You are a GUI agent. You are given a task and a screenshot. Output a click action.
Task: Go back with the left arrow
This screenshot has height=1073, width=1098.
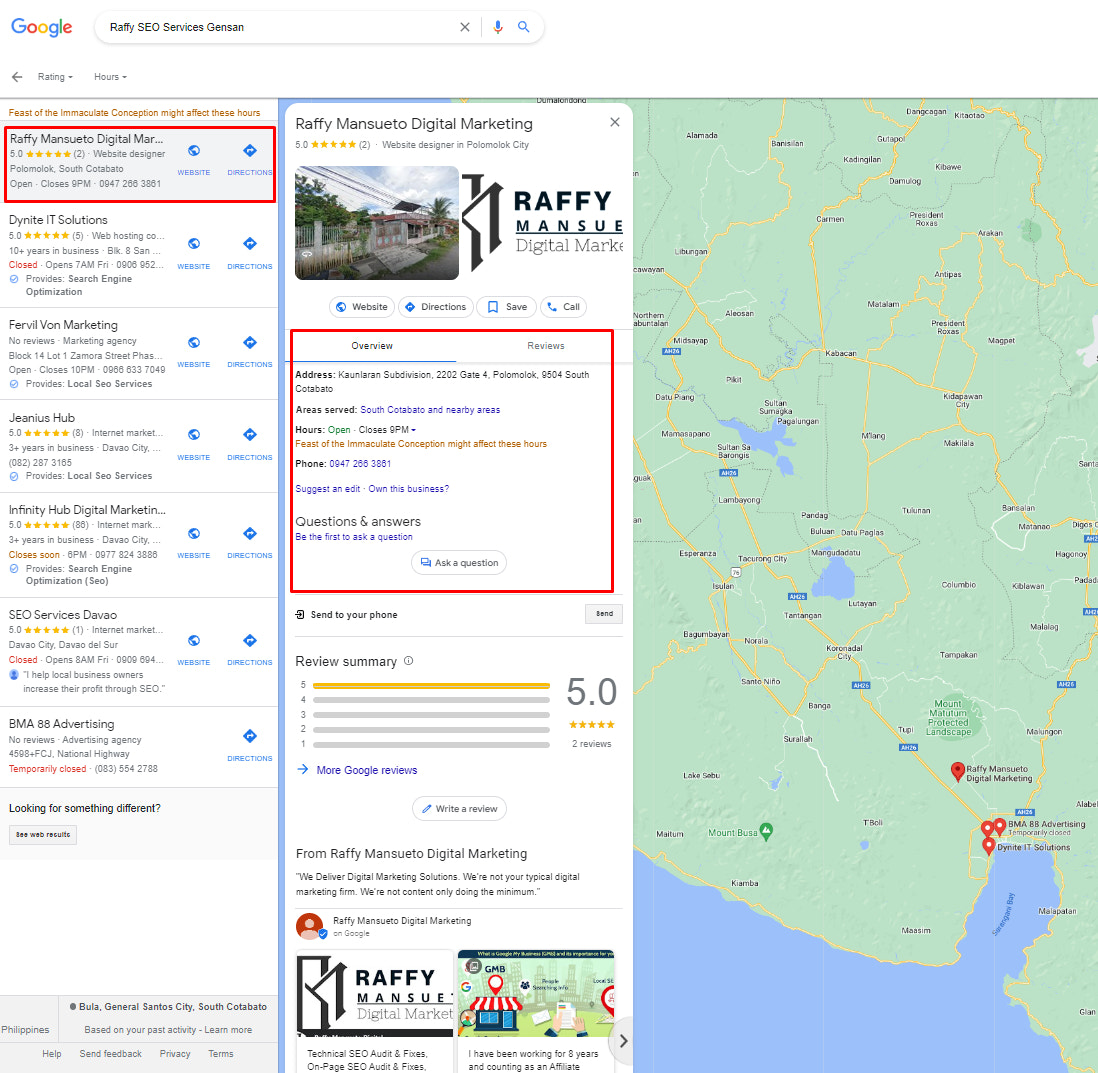(x=18, y=77)
